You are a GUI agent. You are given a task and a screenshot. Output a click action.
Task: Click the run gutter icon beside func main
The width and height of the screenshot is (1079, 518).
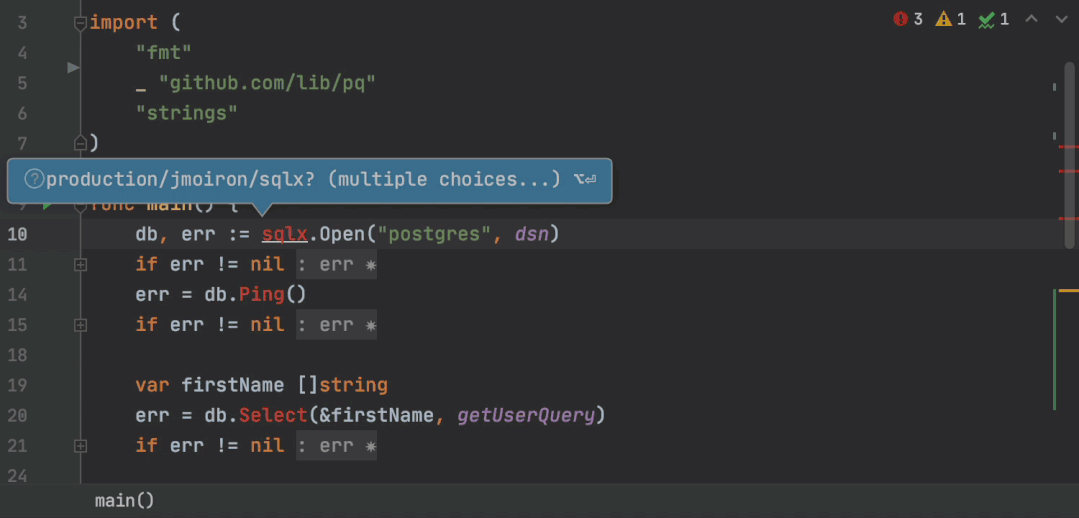[47, 205]
